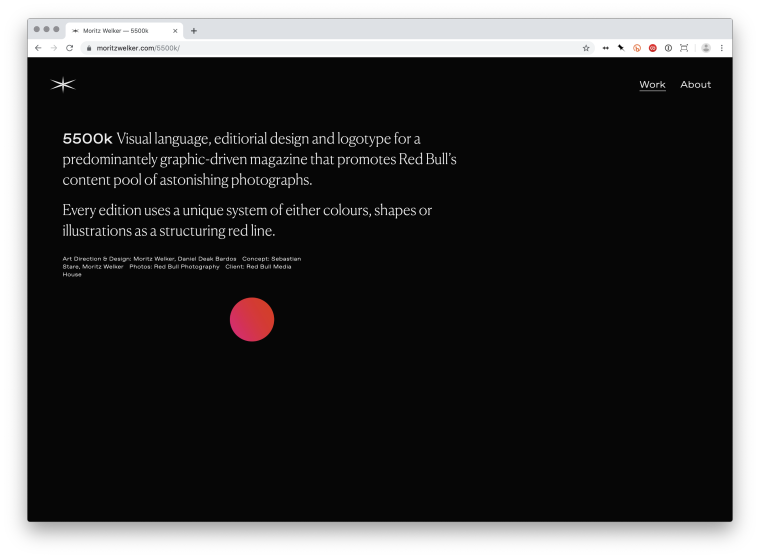The image size is (760, 558).
Task: Click the red circular extension icon
Action: coord(653,48)
